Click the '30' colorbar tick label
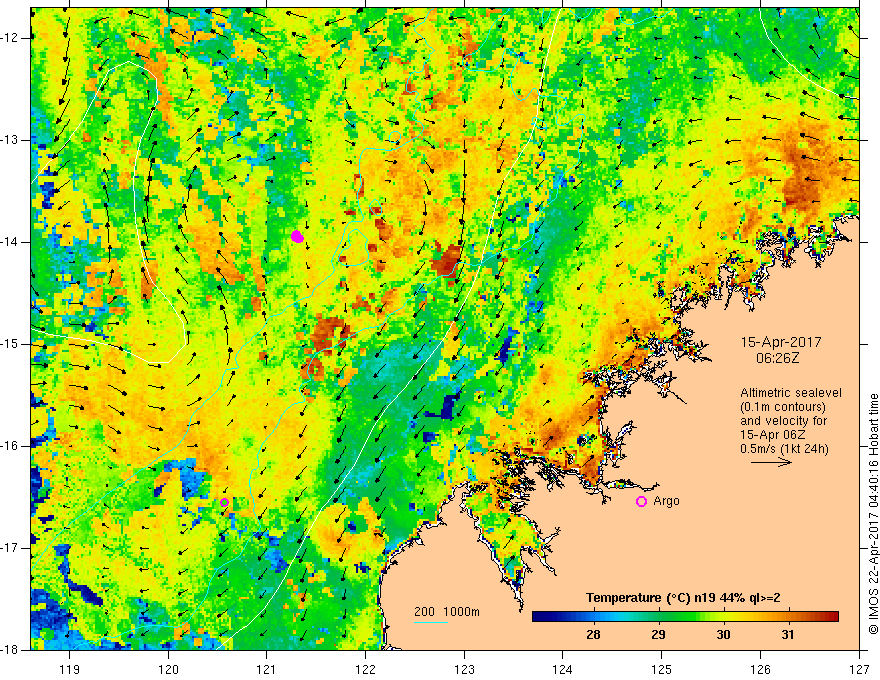Screen dimensions: 880x680 [723, 635]
